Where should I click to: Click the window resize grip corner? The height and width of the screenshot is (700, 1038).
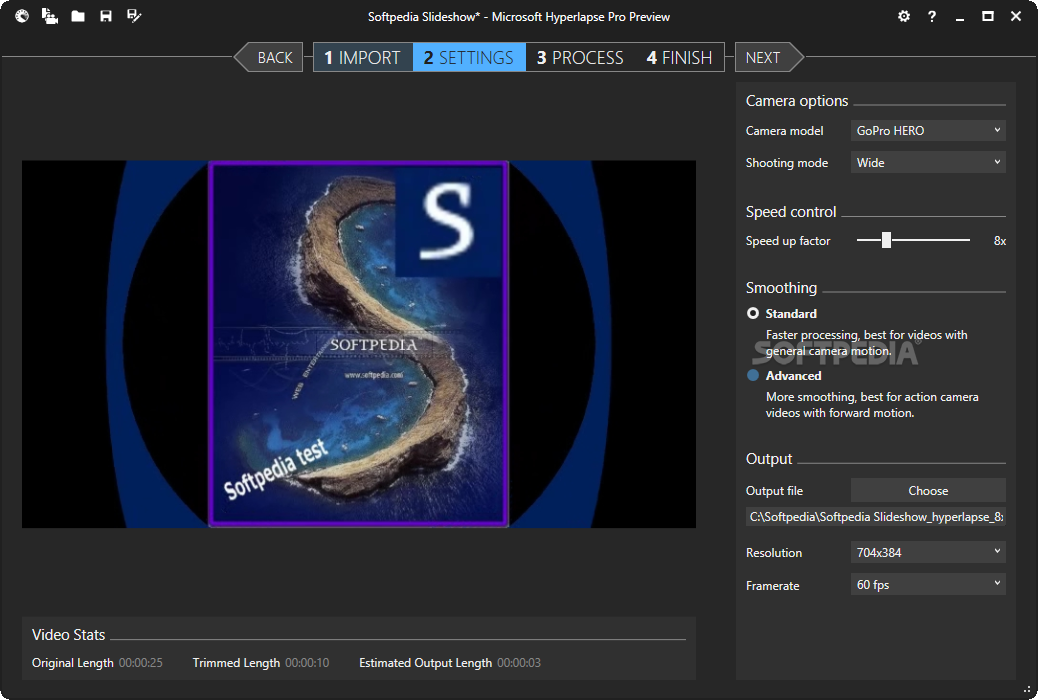click(x=1027, y=689)
